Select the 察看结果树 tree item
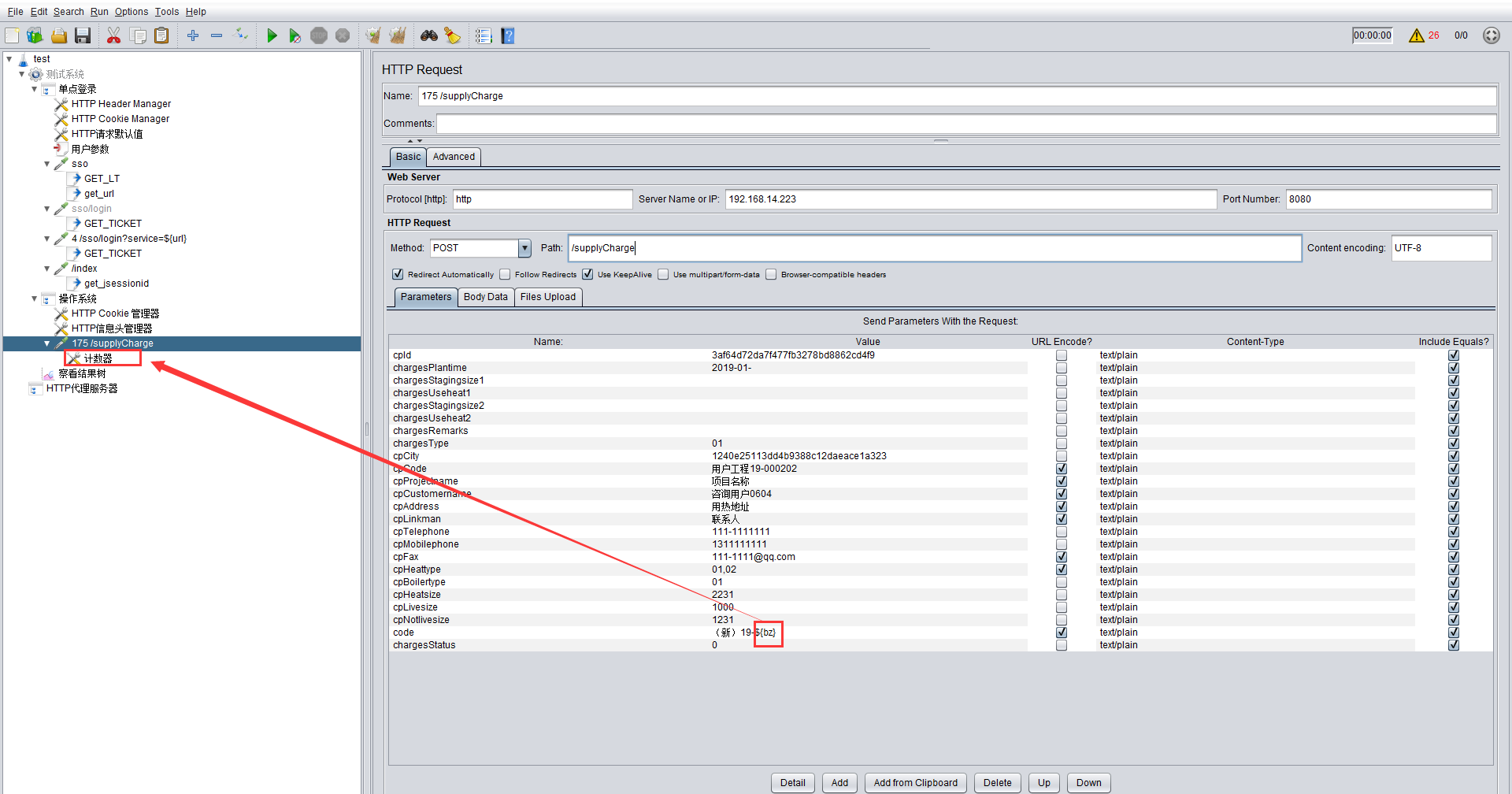The image size is (1512, 794). (x=82, y=373)
